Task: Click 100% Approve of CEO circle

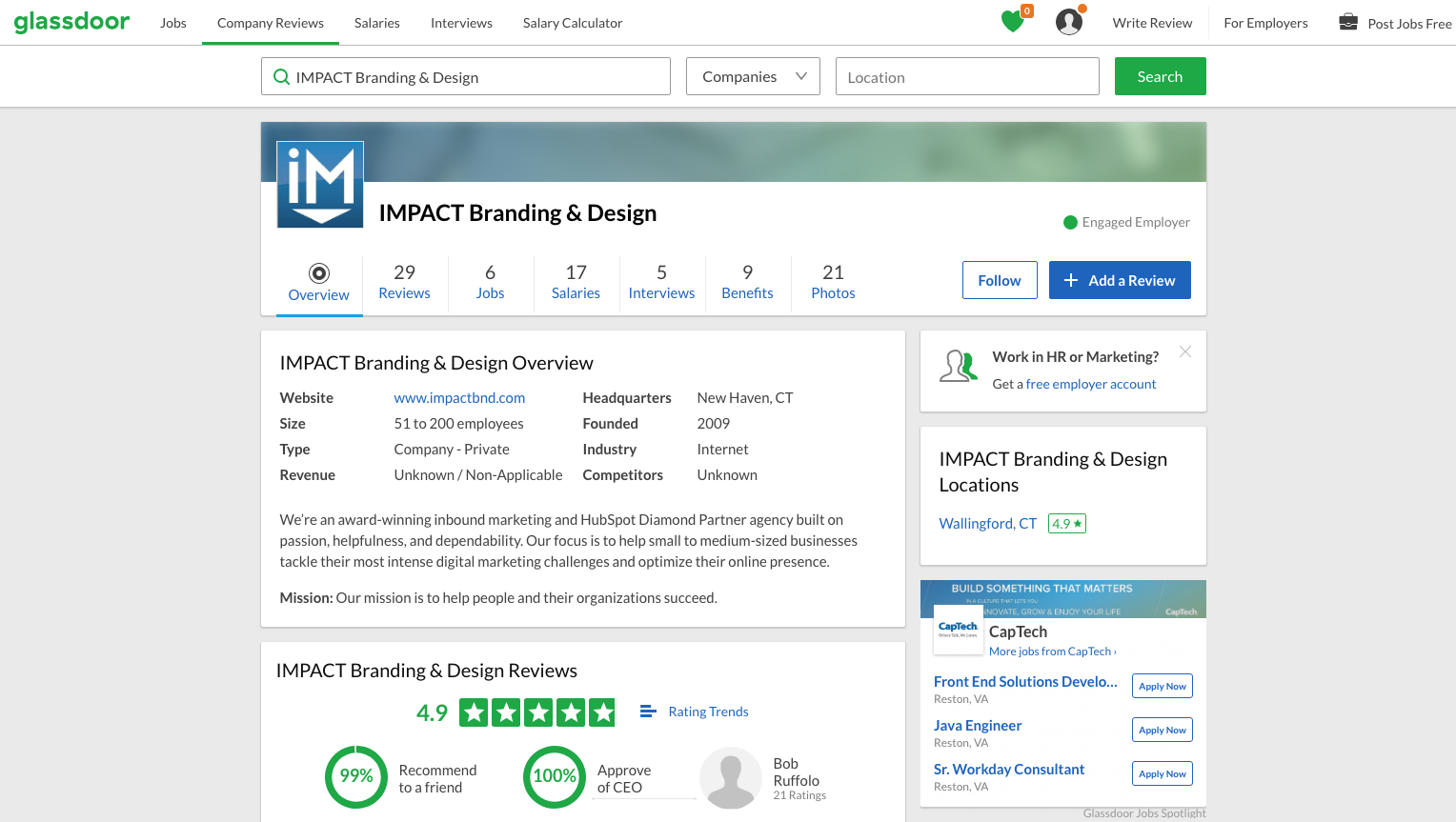Action: [555, 777]
